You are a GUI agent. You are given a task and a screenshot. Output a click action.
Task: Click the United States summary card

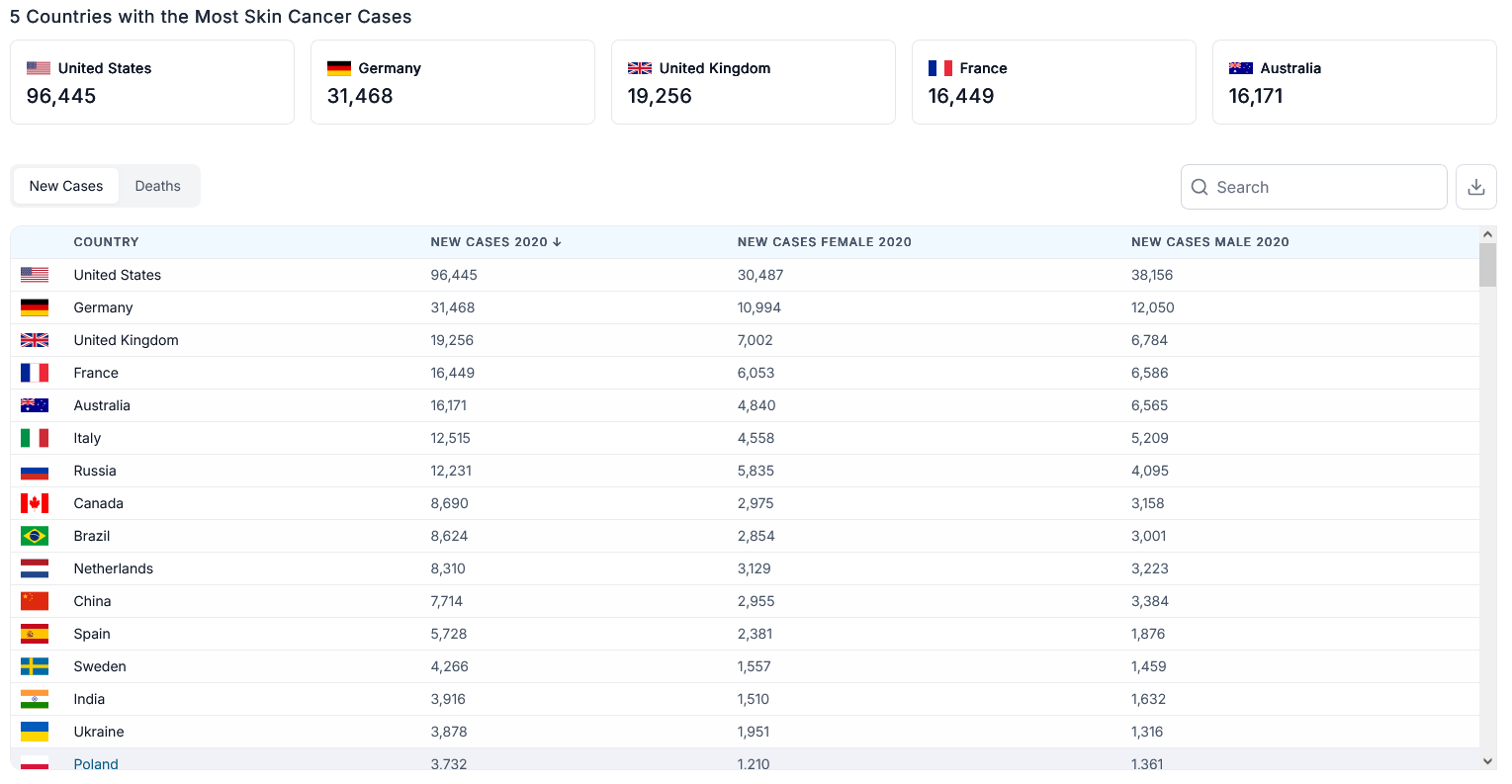tap(152, 82)
